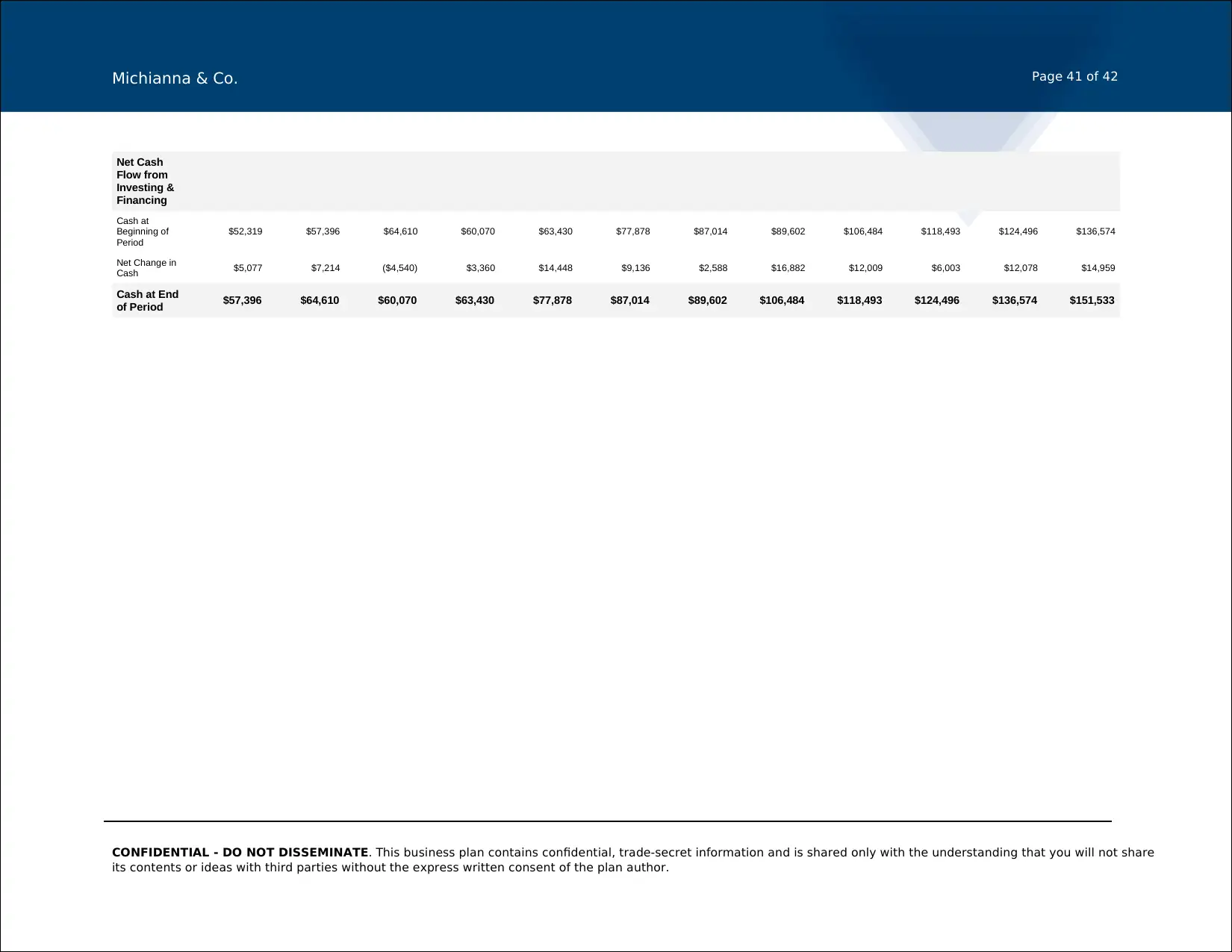This screenshot has height=952, width=1232.
Task: Click $64,610 in Cash at End of Period row
Action: pos(320,301)
